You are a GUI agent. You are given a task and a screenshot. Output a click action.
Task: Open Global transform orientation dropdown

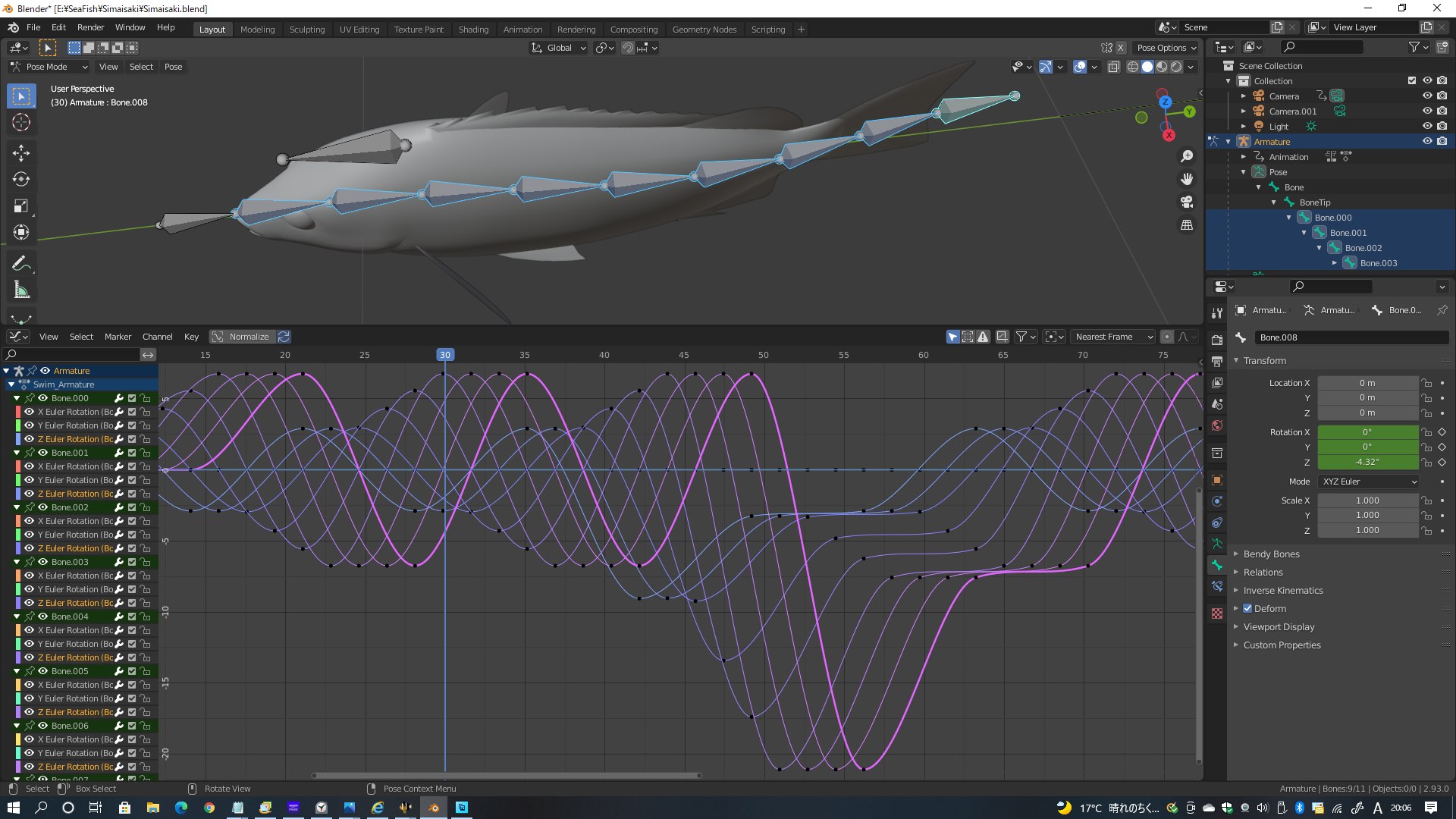559,48
